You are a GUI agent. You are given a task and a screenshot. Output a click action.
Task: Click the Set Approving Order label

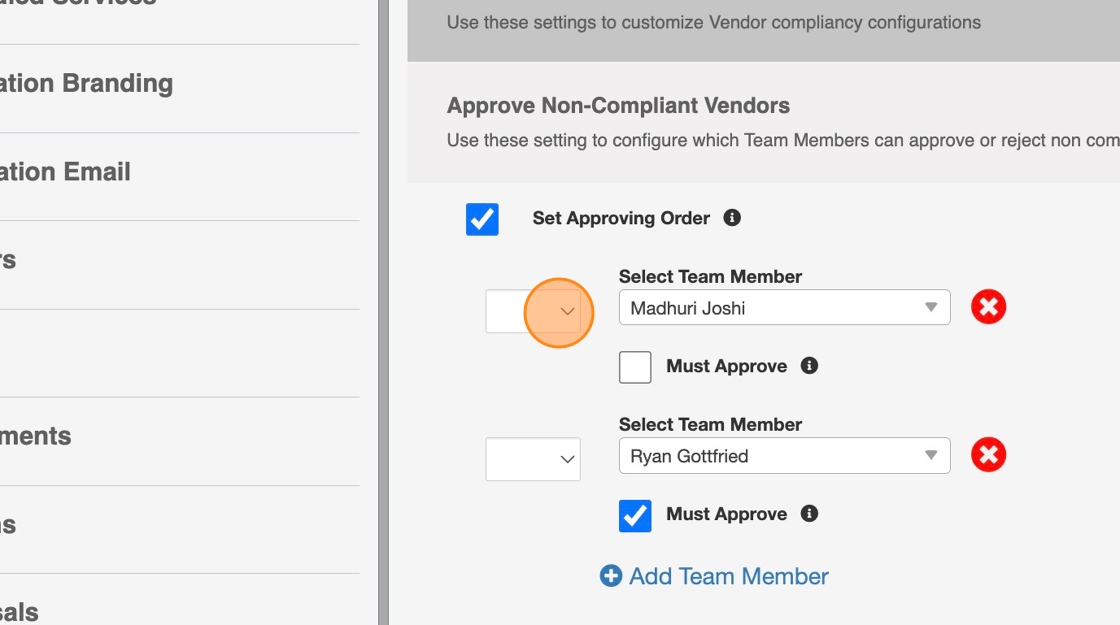point(621,218)
